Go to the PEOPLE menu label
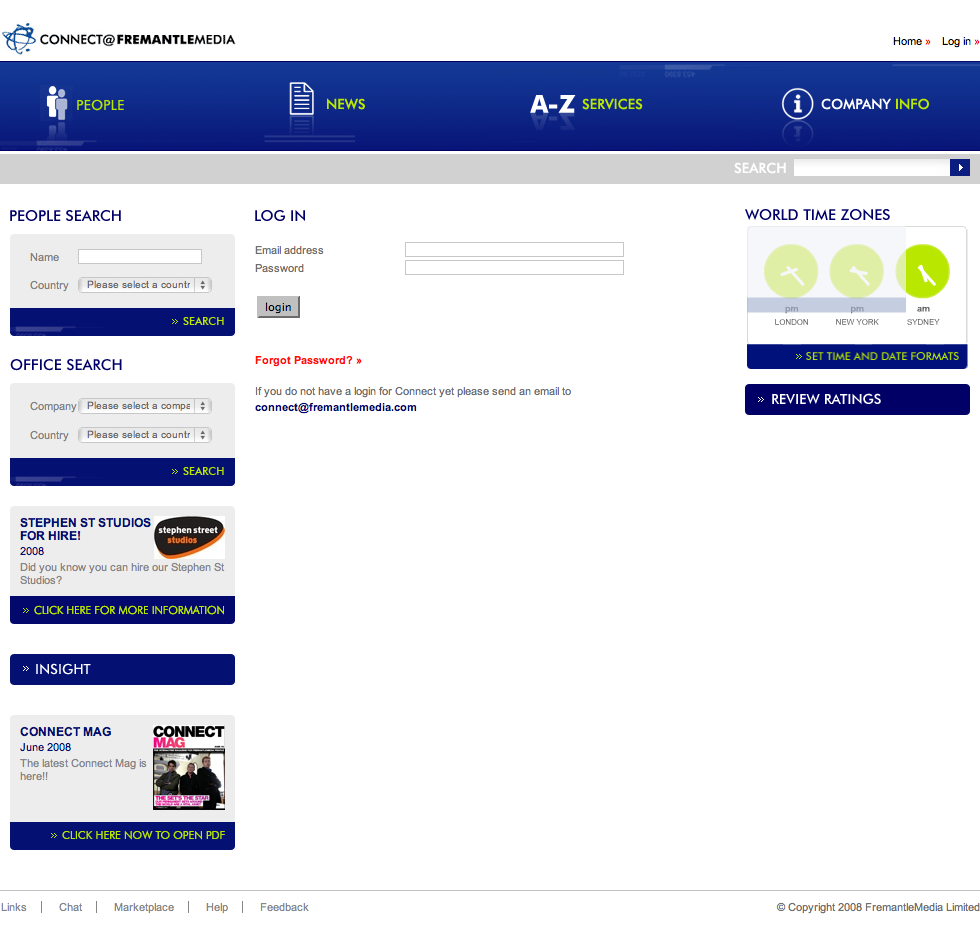 tap(100, 105)
